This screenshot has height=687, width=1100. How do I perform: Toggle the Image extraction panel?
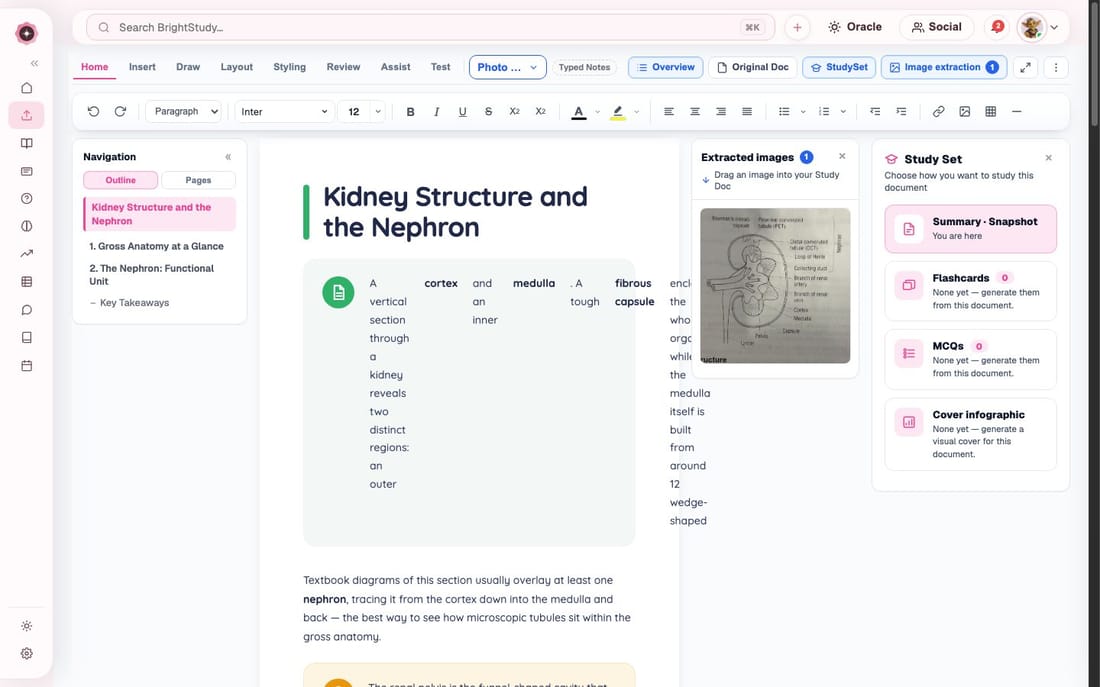click(x=944, y=67)
